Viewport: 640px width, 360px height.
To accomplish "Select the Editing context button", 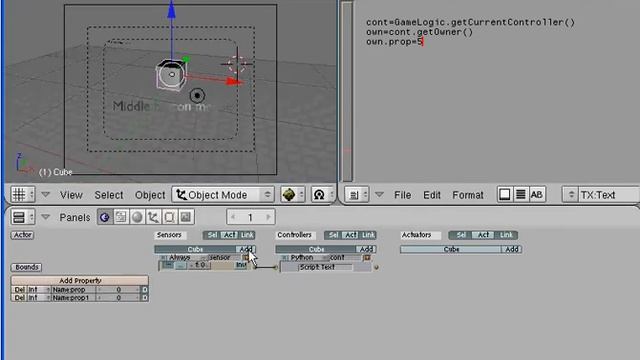I will click(x=169, y=217).
